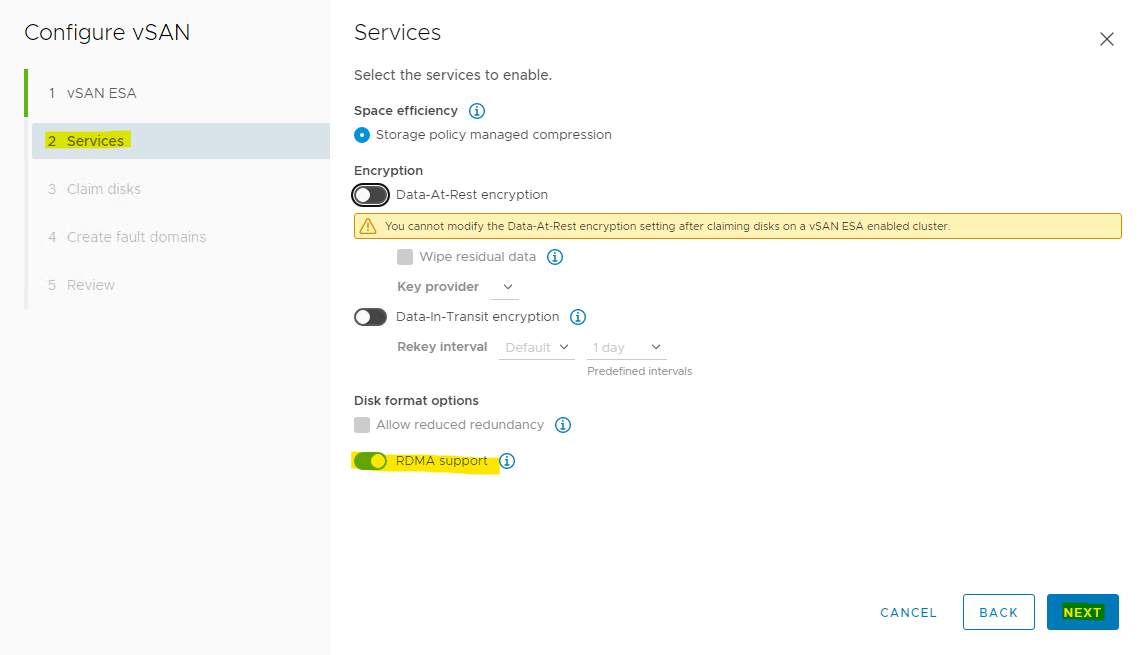Open the 1 day interval dropdown
The height and width of the screenshot is (655, 1145).
coord(627,348)
